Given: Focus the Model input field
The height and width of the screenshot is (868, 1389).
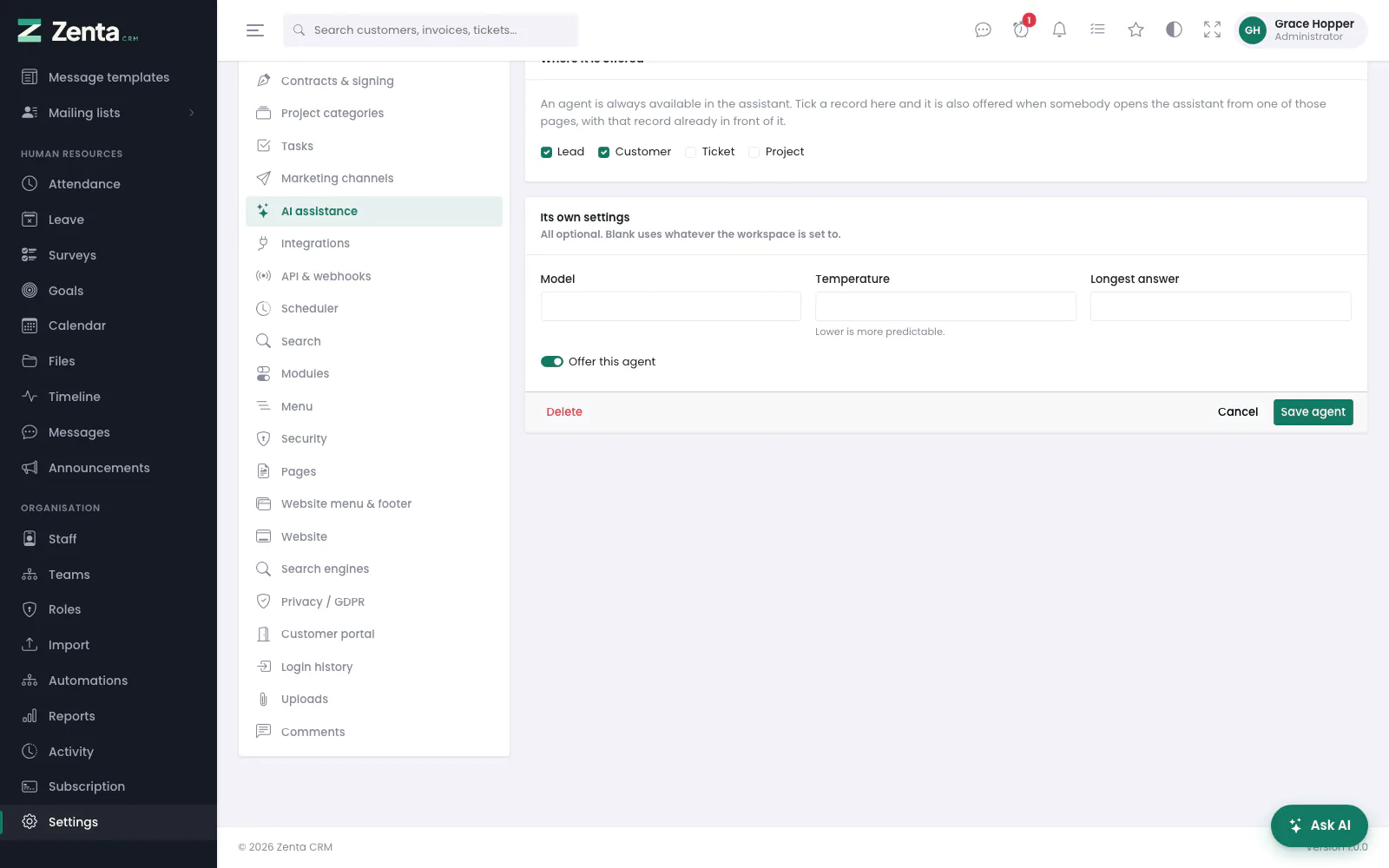Looking at the screenshot, I should tap(671, 306).
